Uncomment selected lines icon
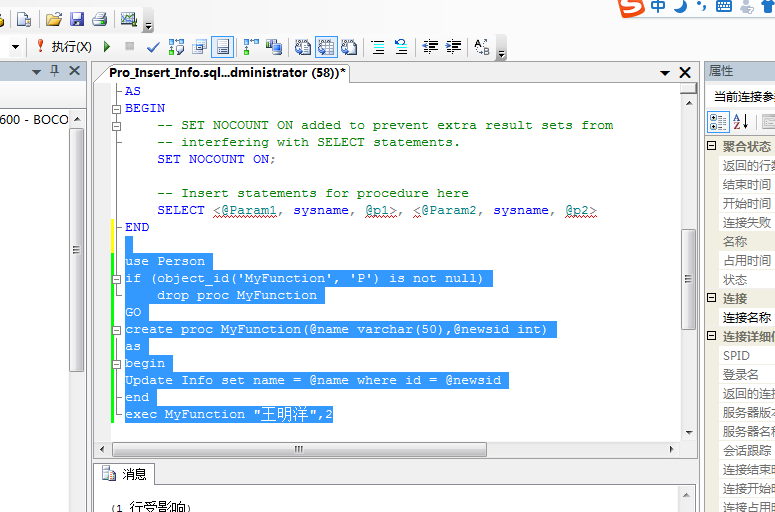 click(401, 47)
